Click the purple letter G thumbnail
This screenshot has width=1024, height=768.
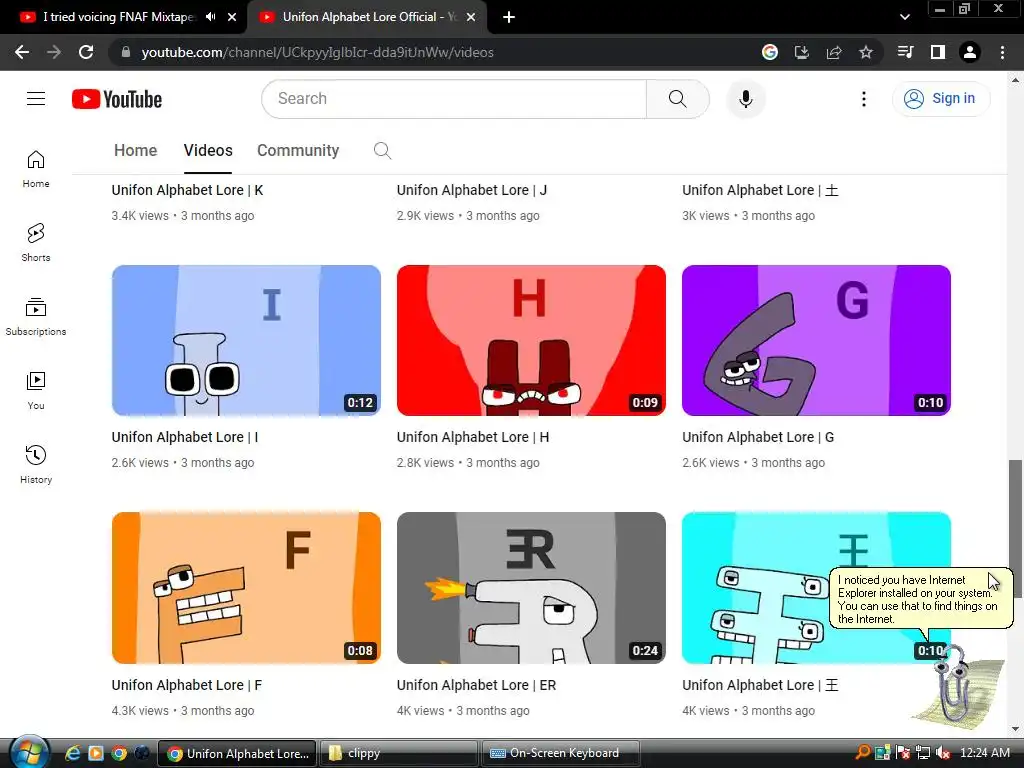pyautogui.click(x=816, y=340)
